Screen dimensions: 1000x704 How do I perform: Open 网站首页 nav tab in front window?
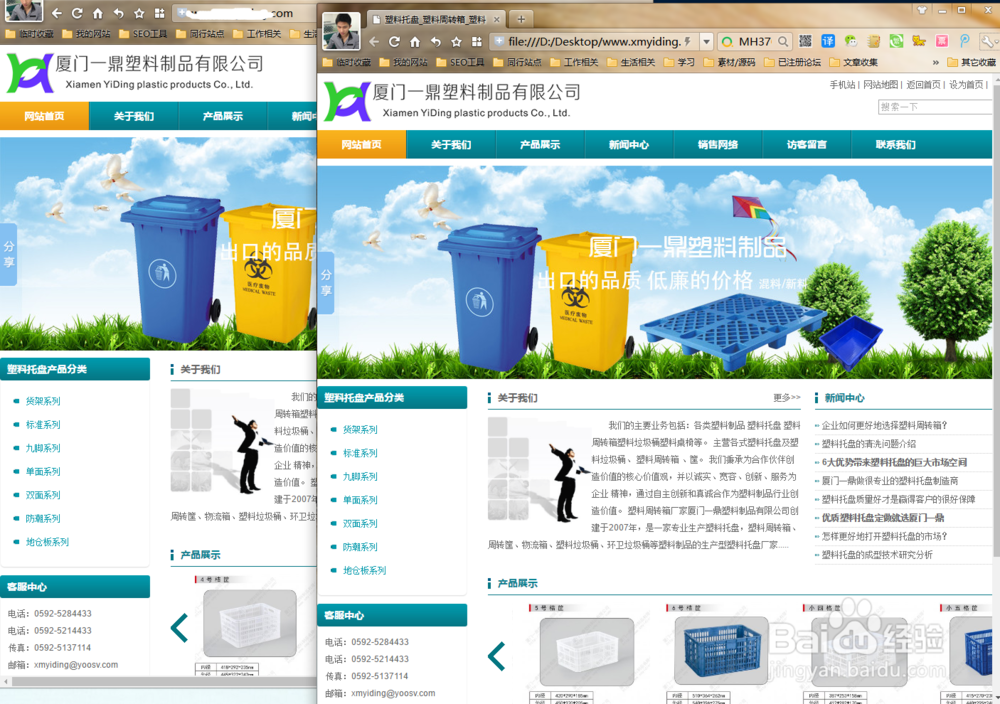point(362,144)
